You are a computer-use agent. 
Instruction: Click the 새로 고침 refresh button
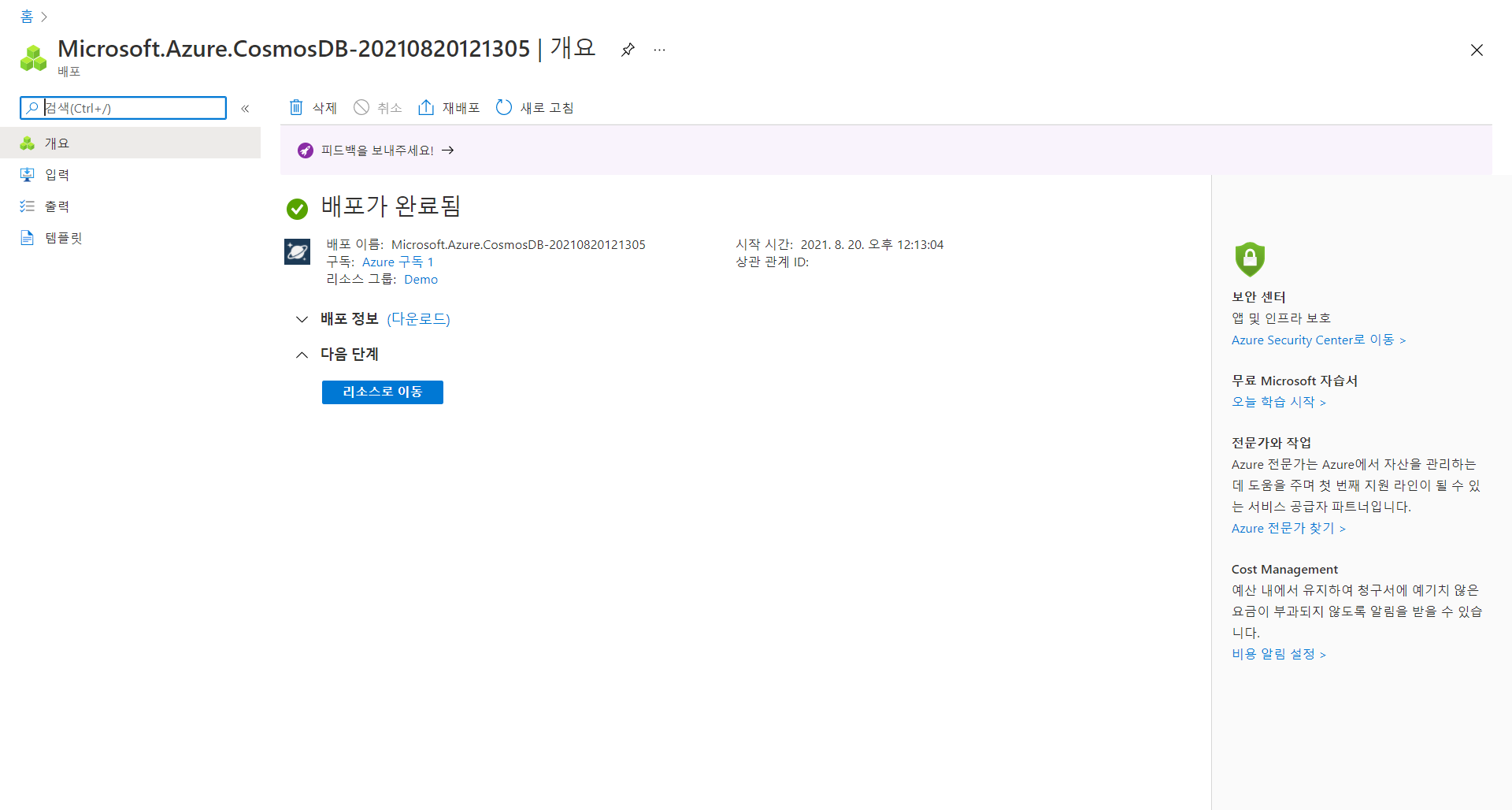tap(535, 107)
